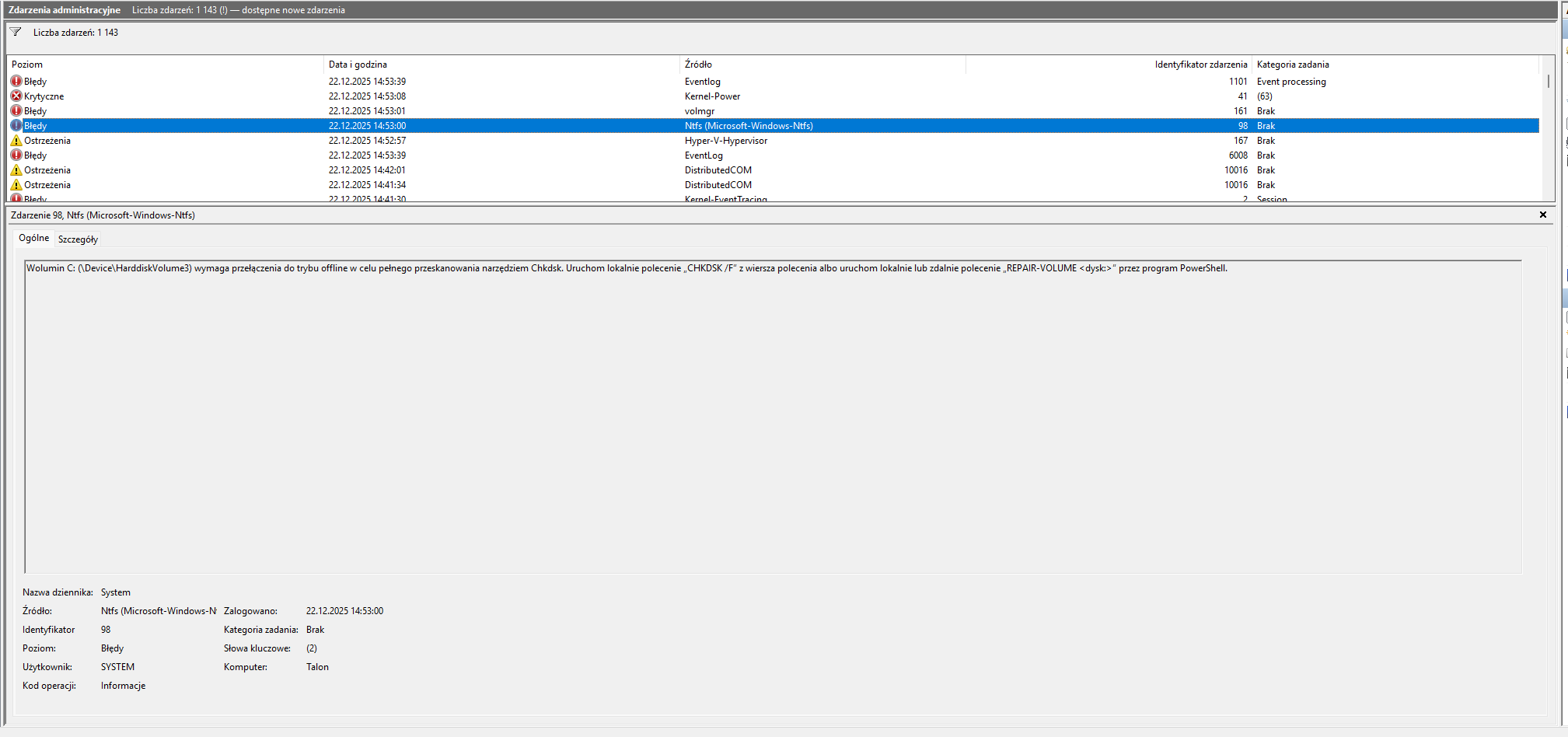Select the EventLog source cell with ID 6008
The height and width of the screenshot is (737, 1568).
coord(704,155)
